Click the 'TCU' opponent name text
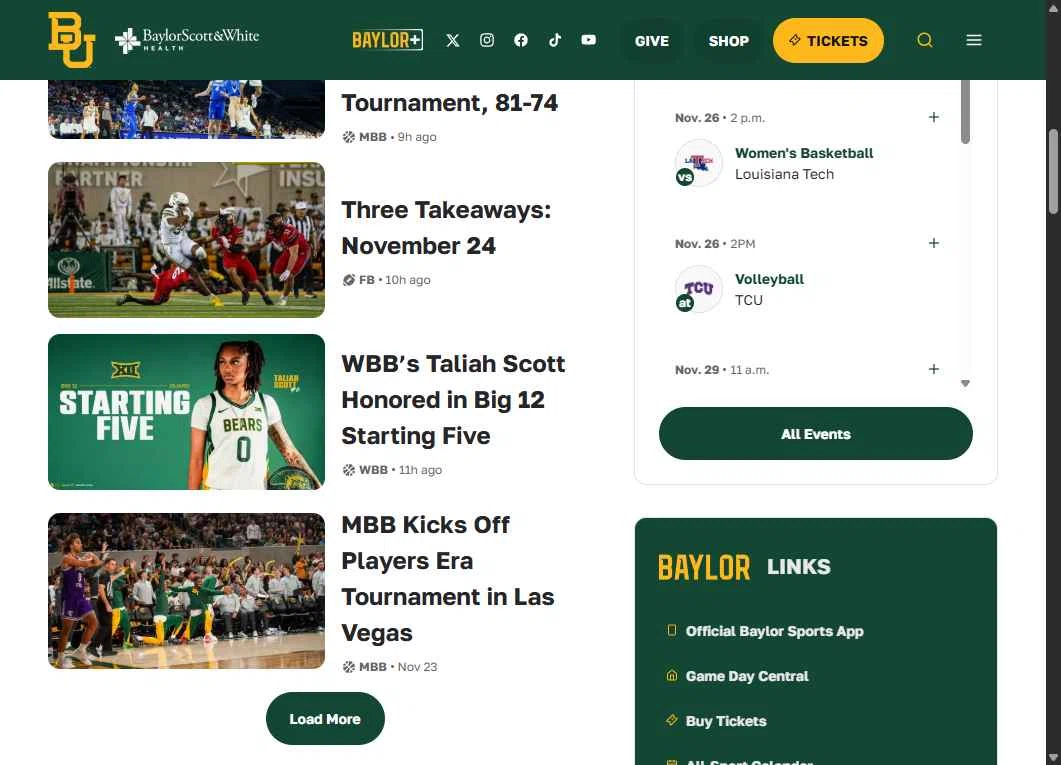Screen dimensions: 1061x765 tap(748, 300)
